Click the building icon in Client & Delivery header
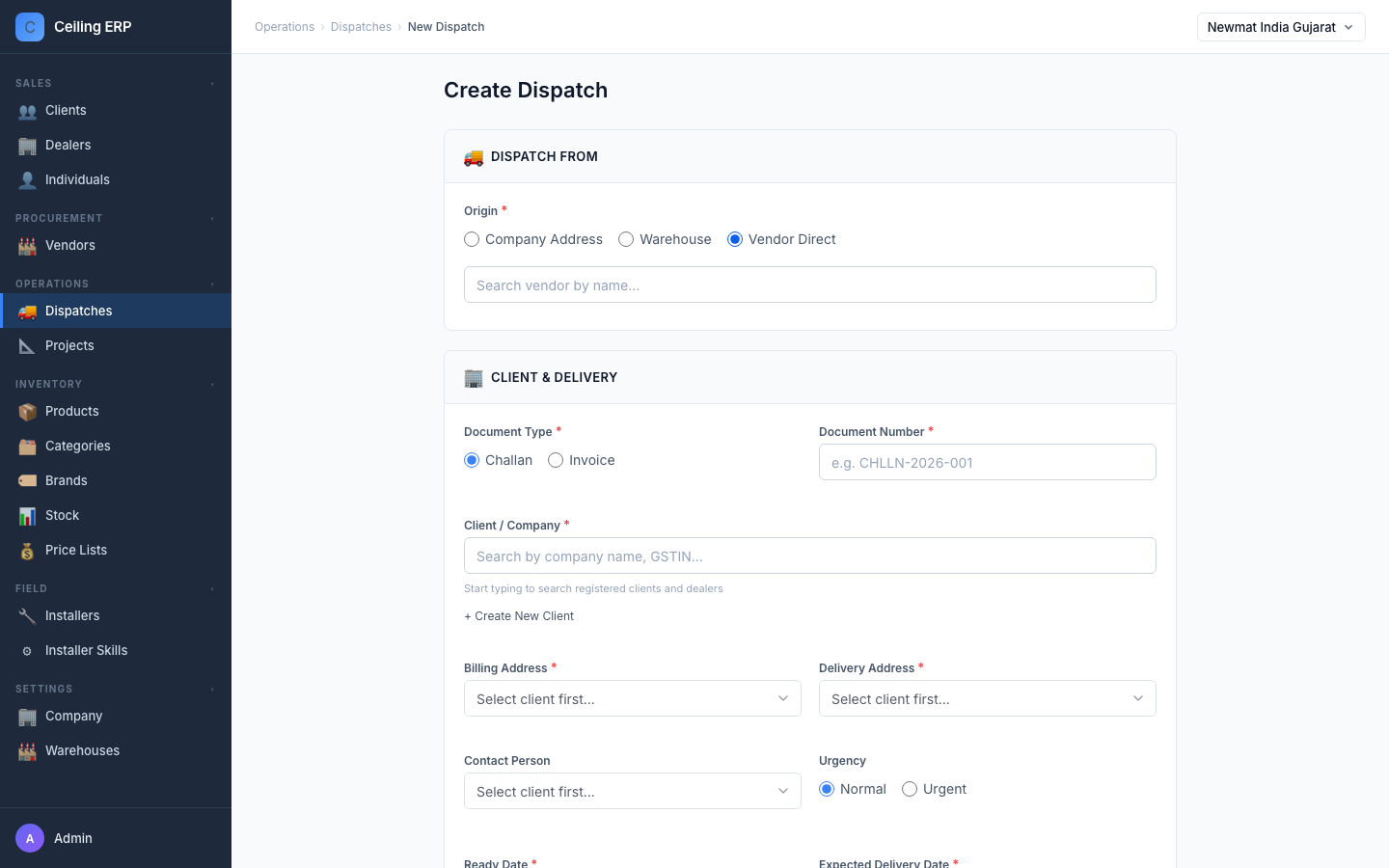 [x=474, y=378]
